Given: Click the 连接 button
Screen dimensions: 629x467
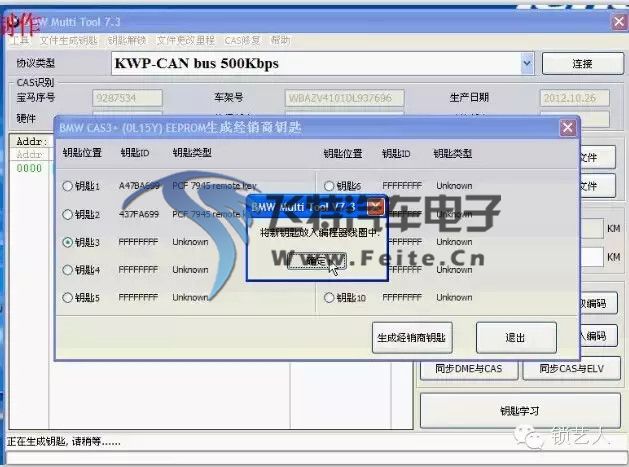Looking at the screenshot, I should [x=582, y=63].
